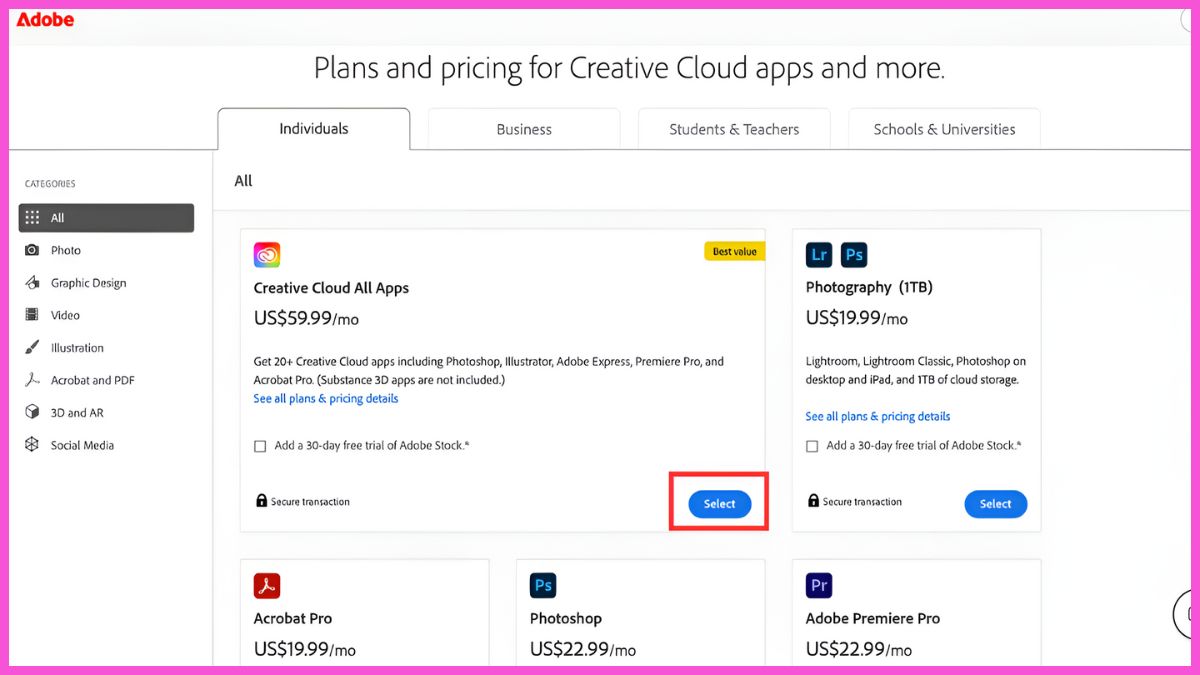Click the Ps icon on the Photoshop card
Viewport: 1200px width, 675px height.
[x=543, y=585]
